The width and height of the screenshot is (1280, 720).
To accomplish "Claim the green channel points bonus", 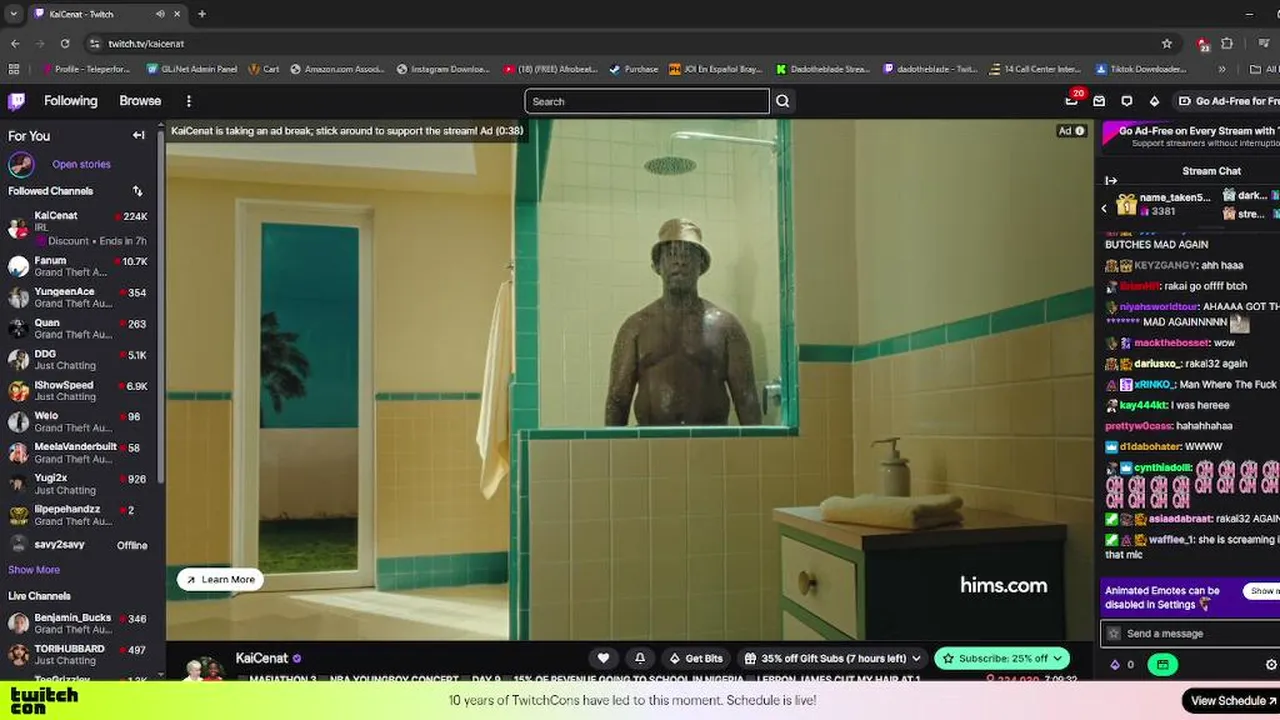I will [x=1162, y=665].
